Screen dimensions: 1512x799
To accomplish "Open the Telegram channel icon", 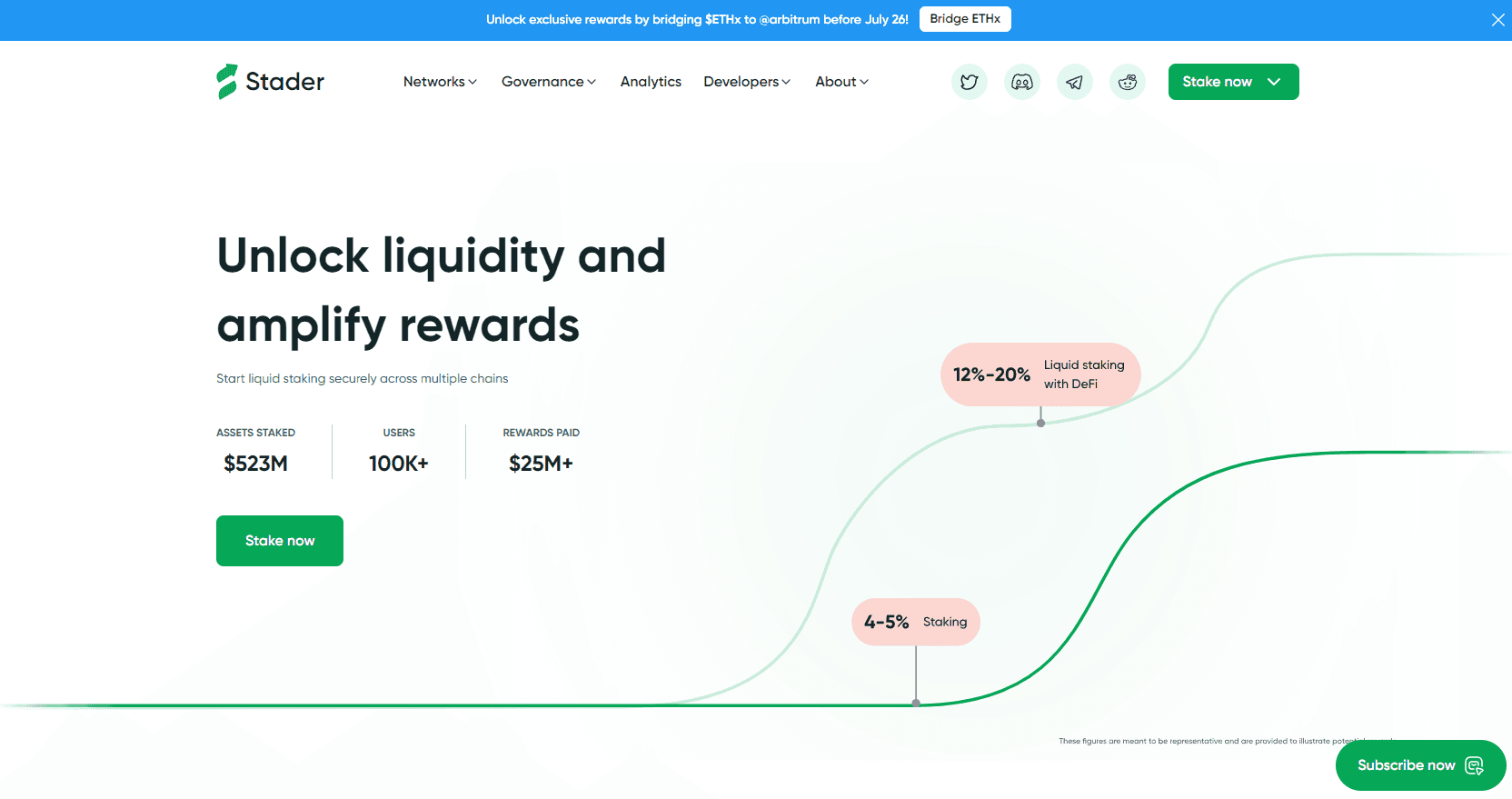I will (x=1075, y=82).
